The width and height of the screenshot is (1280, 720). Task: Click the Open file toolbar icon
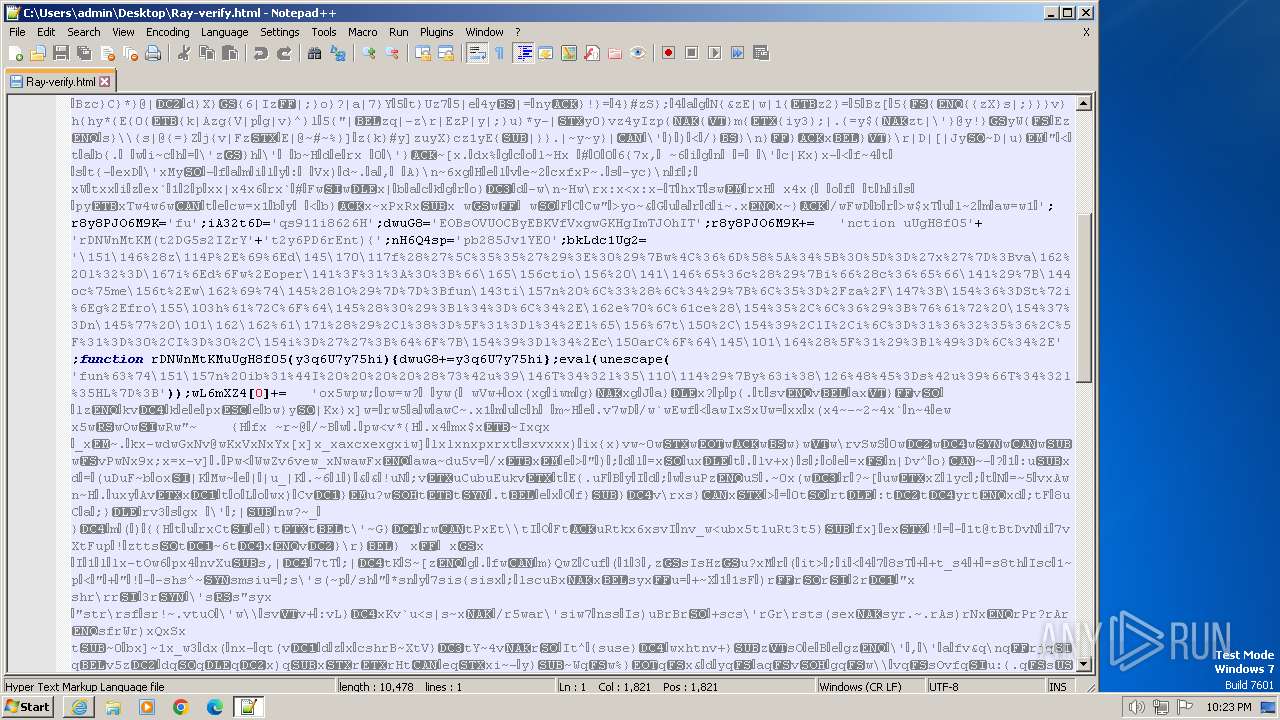(x=38, y=53)
